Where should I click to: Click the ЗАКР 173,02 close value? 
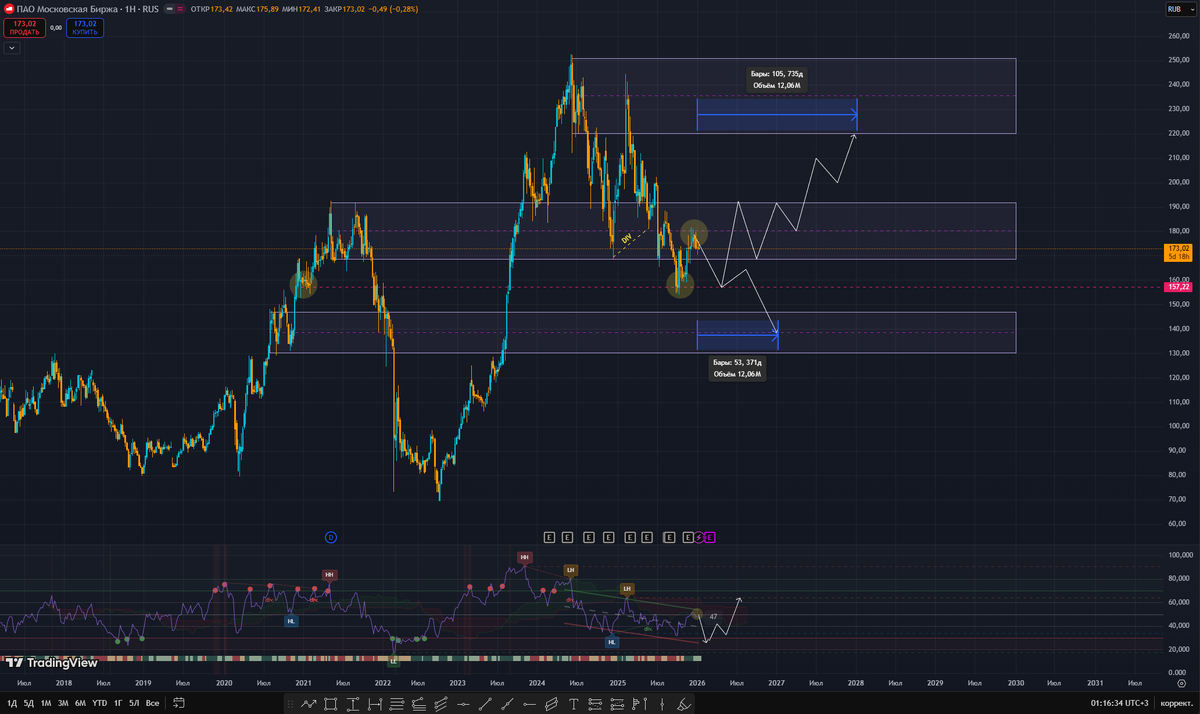click(x=347, y=8)
